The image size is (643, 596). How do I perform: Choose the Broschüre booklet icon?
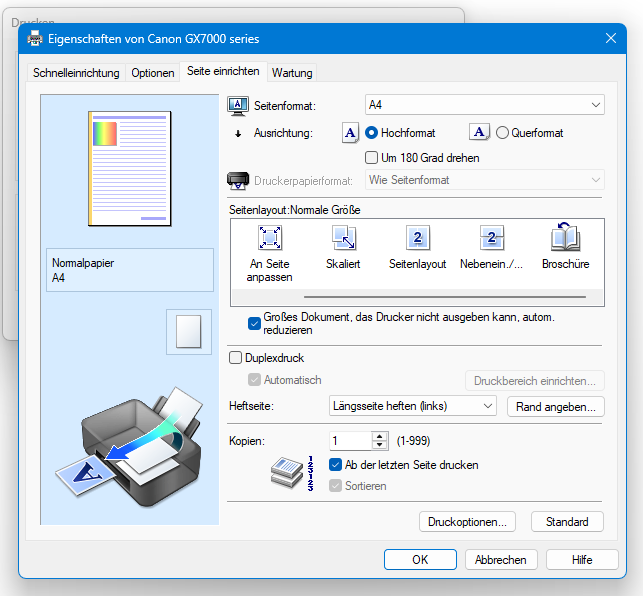pyautogui.click(x=565, y=237)
